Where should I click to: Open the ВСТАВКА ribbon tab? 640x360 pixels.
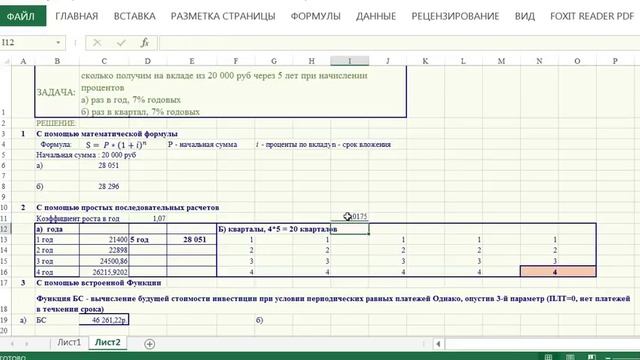(x=134, y=16)
